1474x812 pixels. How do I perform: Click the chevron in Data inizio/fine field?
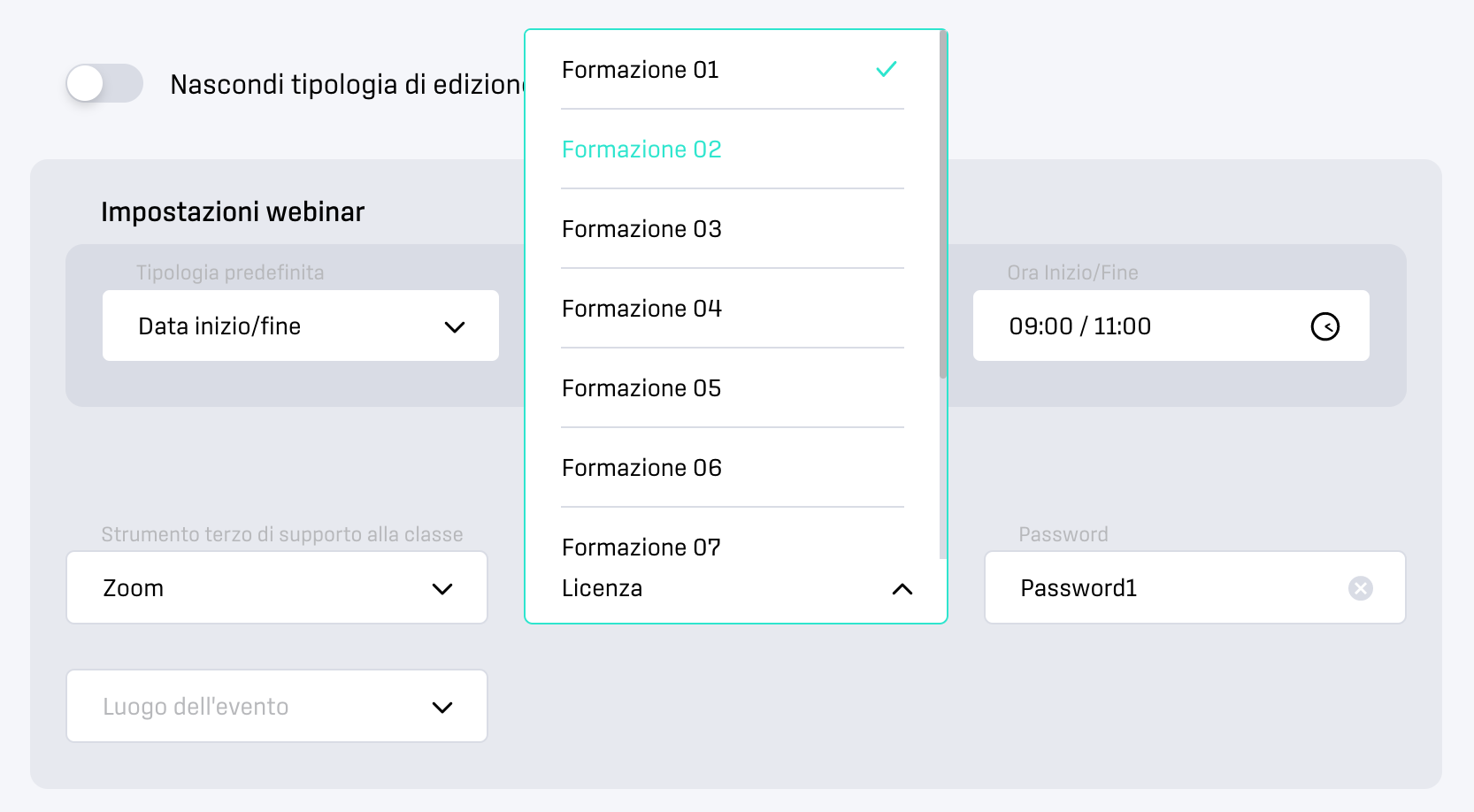(454, 327)
